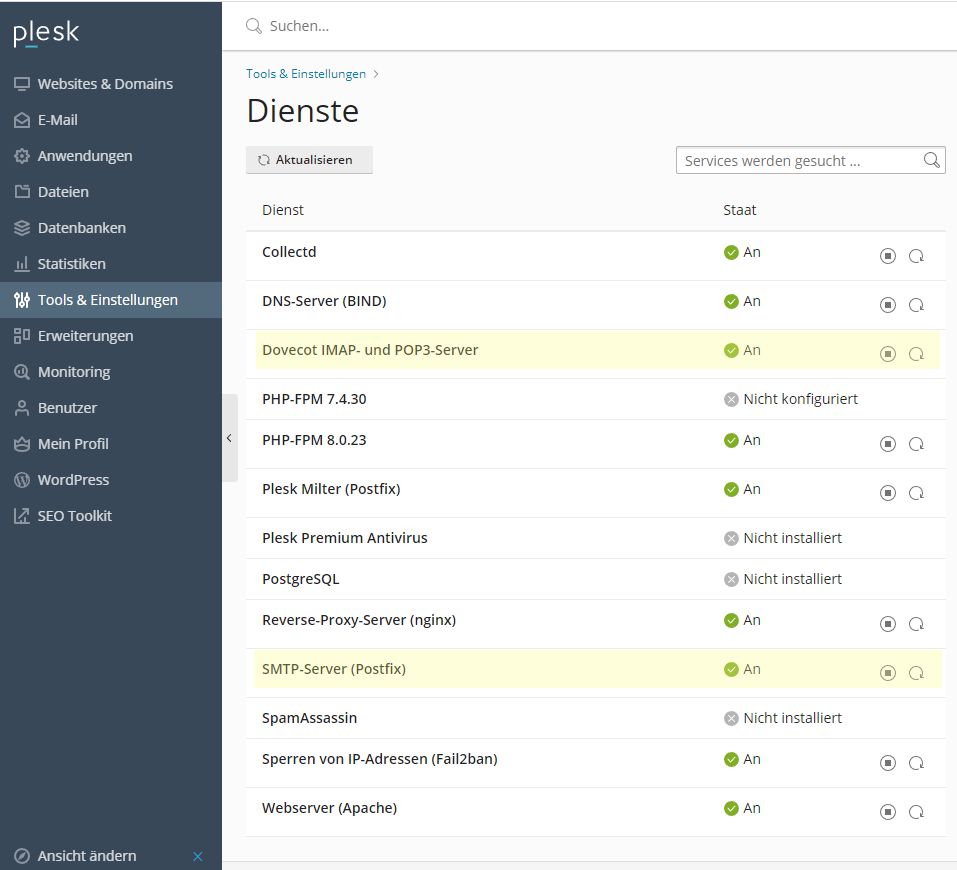Viewport: 957px width, 870px height.
Task: Restart the DNS-Server (BIND) service
Action: click(x=916, y=305)
